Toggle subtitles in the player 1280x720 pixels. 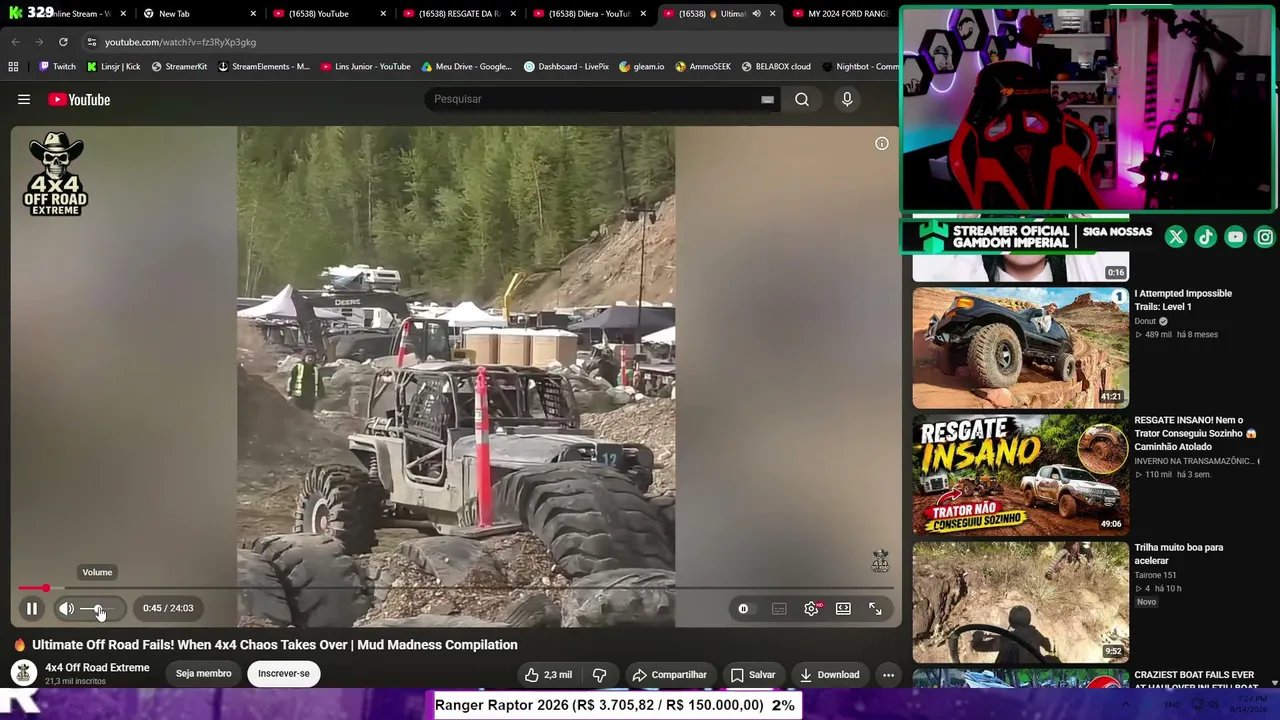point(779,608)
